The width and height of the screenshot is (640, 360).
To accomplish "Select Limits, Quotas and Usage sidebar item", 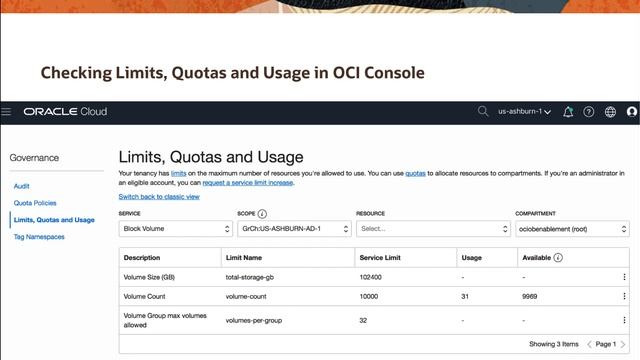I will coord(54,220).
